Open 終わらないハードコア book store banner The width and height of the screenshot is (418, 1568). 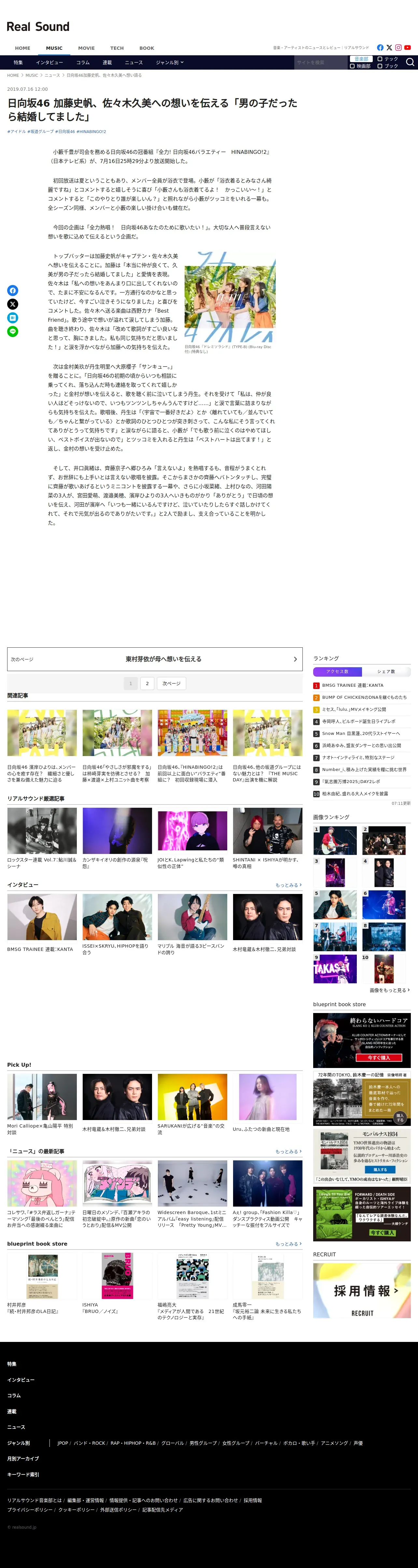pos(362,1040)
